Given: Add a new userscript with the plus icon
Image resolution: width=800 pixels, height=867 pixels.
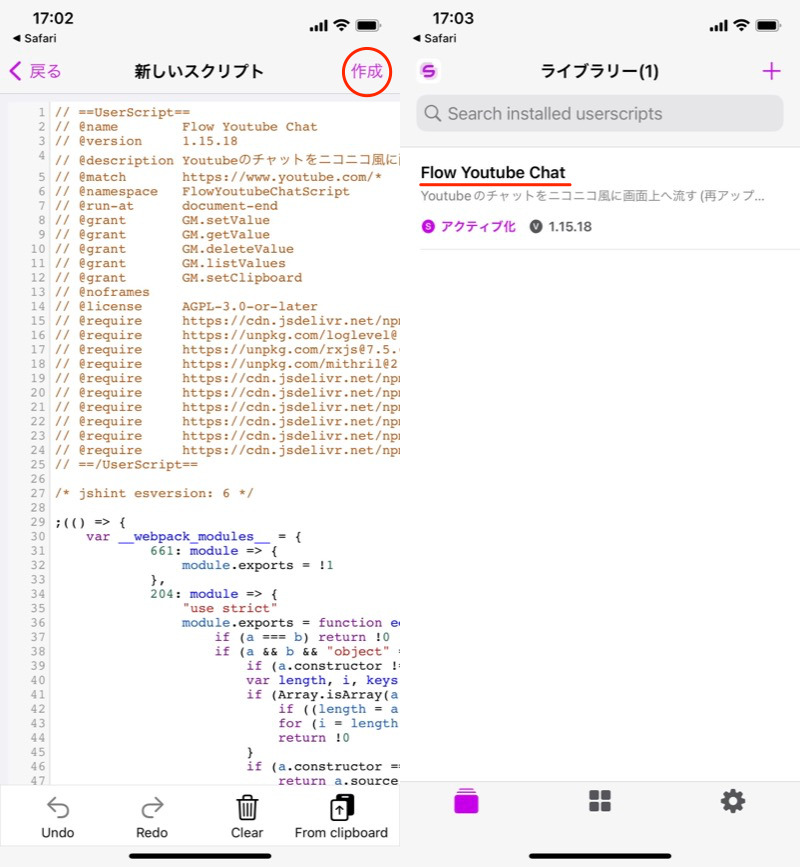Looking at the screenshot, I should [771, 71].
